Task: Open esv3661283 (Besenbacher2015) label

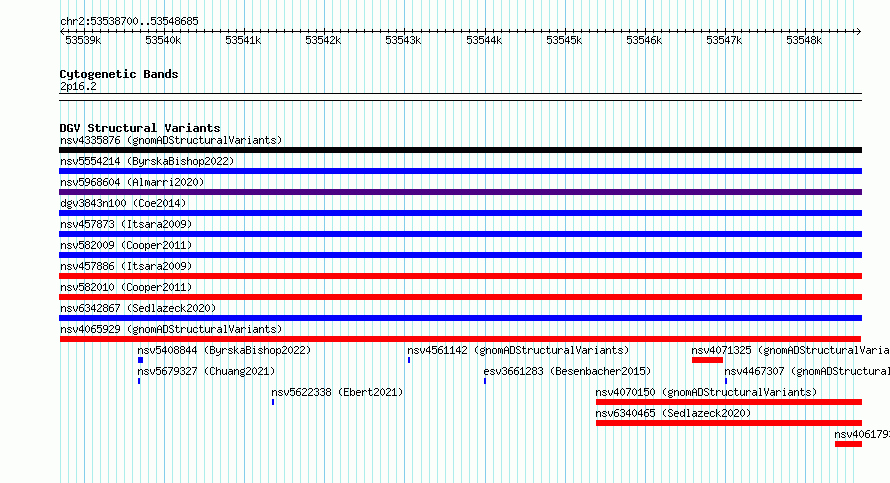Action: point(567,371)
